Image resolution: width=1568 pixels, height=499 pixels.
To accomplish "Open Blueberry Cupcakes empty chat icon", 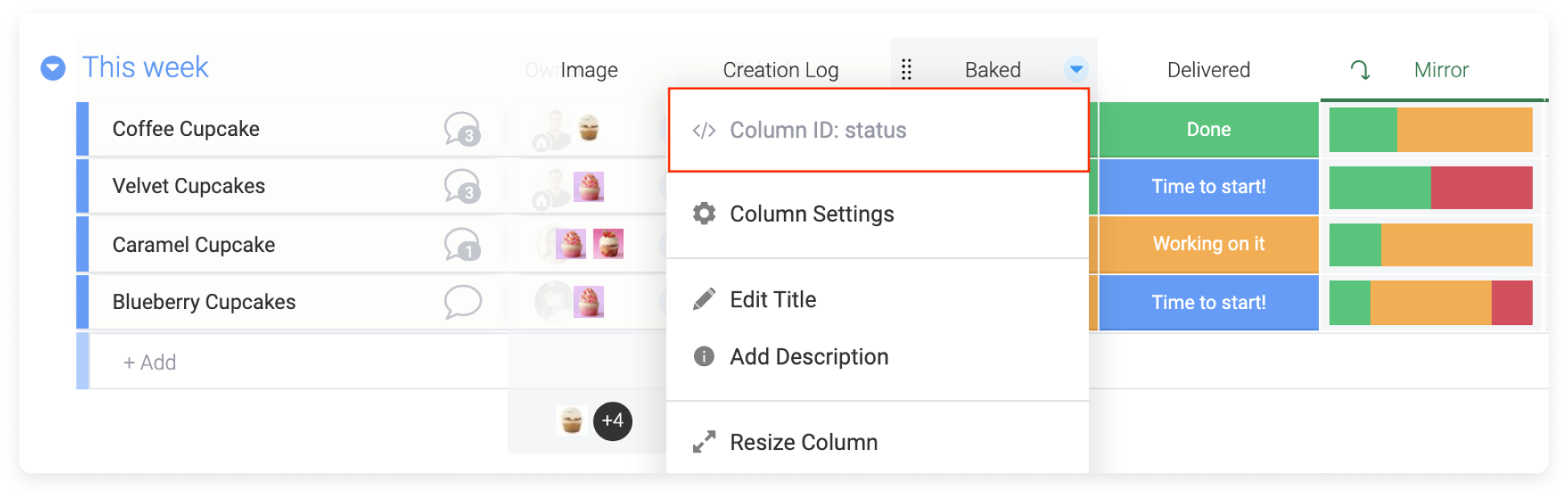I will 462,302.
